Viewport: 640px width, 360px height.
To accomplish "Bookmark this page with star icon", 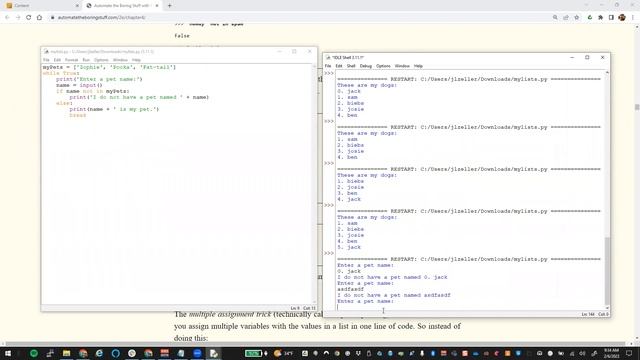I will (x=576, y=18).
